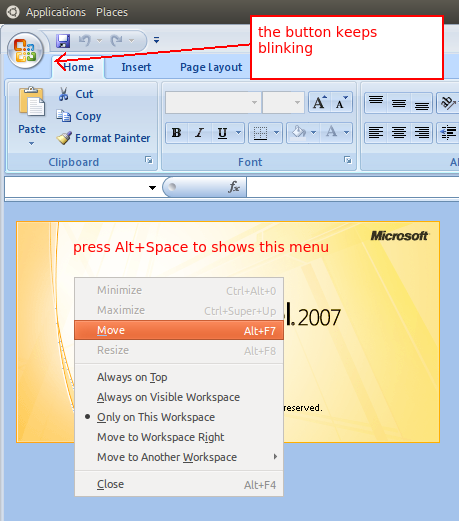Click the Redo arrow icon
Image resolution: width=459 pixels, height=521 pixels.
click(117, 41)
